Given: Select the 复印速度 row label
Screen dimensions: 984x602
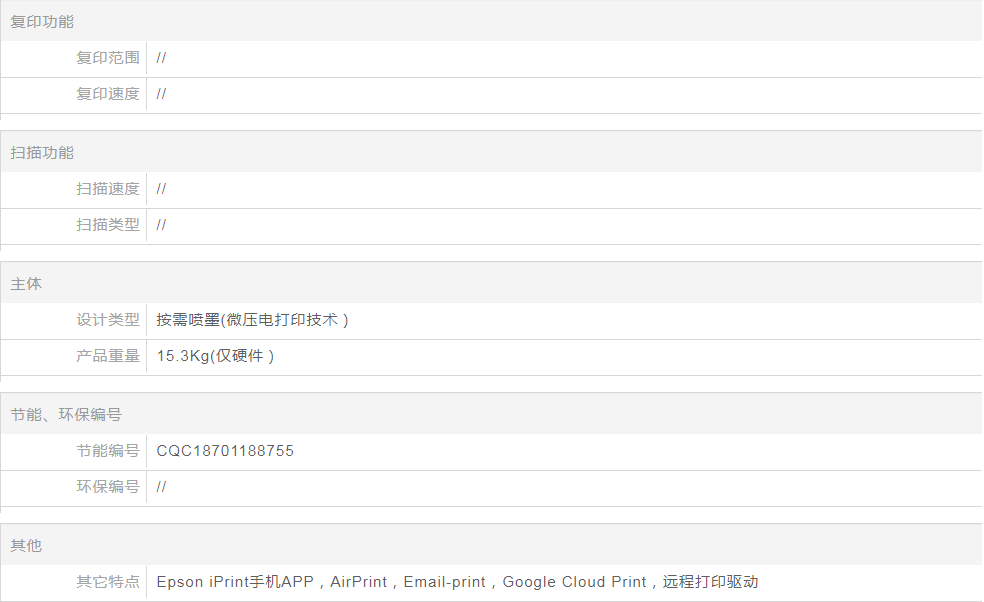Looking at the screenshot, I should 108,94.
